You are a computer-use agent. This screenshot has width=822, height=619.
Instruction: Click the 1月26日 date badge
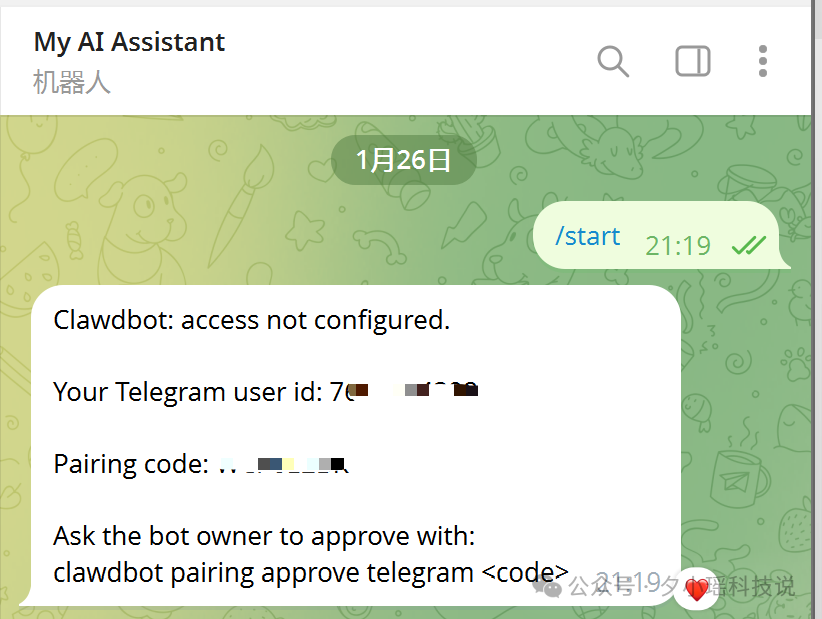403,160
